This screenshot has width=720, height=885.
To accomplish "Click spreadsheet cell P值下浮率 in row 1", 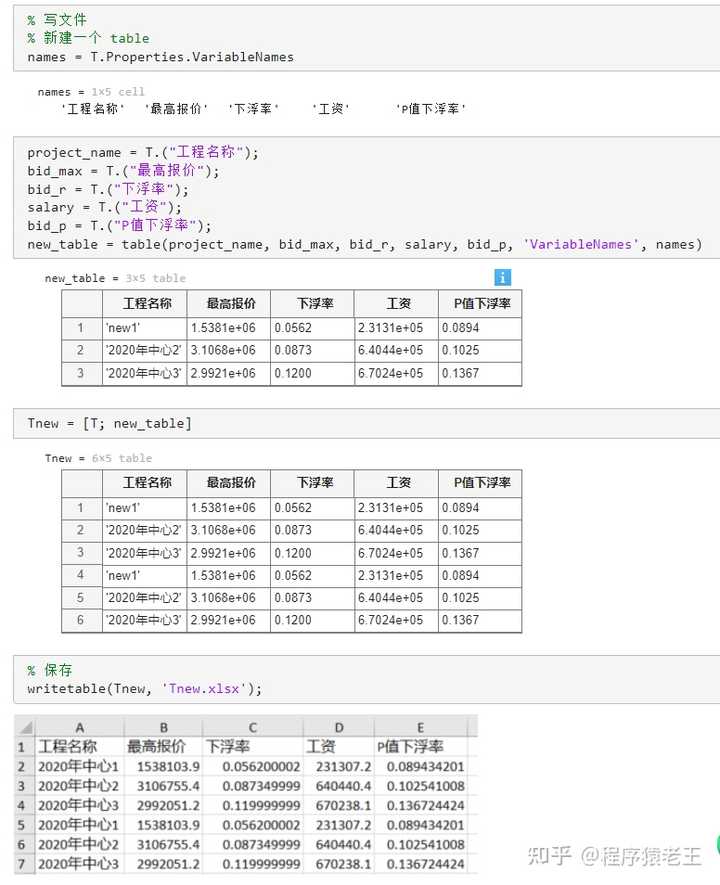I will pyautogui.click(x=420, y=747).
